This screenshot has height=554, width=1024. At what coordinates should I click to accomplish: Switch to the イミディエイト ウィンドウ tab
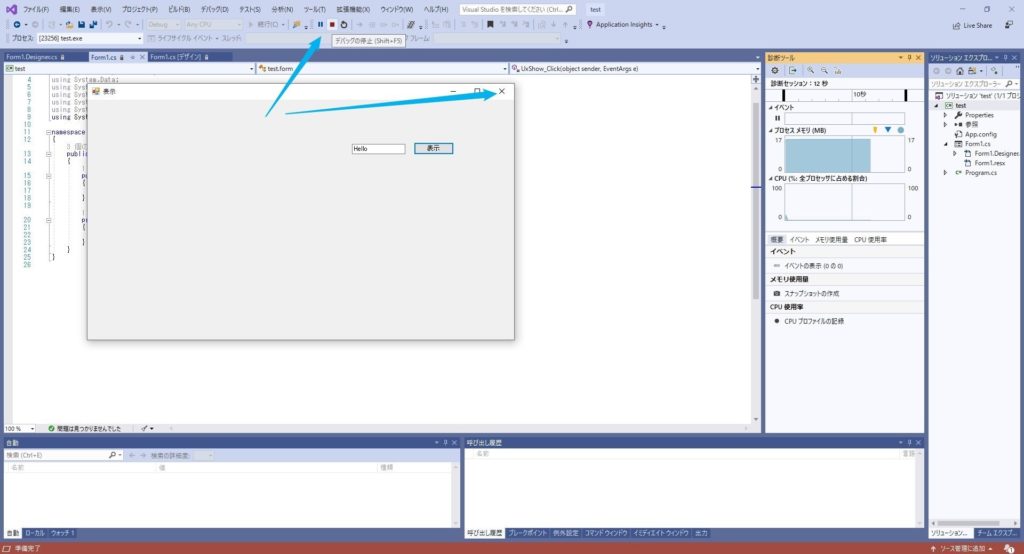click(660, 533)
